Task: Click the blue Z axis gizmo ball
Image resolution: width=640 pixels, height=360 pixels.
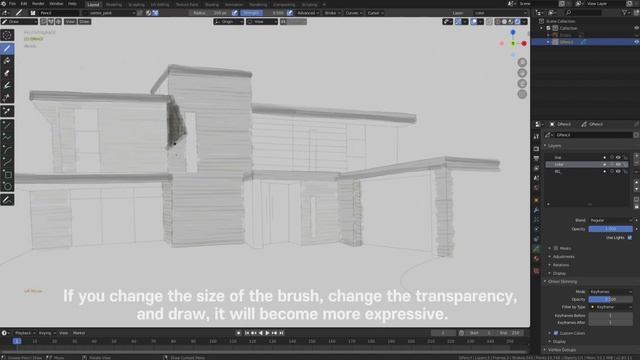Action: (513, 32)
